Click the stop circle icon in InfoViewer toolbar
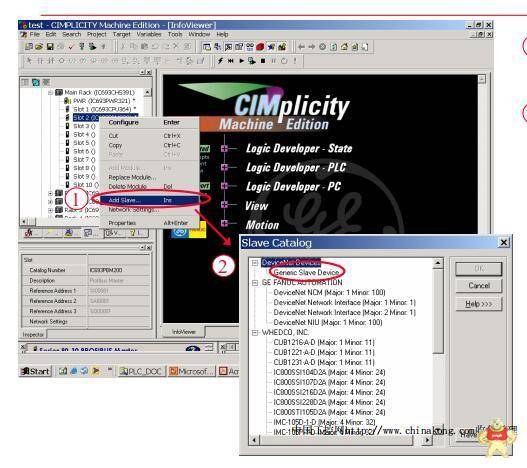This screenshot has height=468, width=527. click(322, 47)
